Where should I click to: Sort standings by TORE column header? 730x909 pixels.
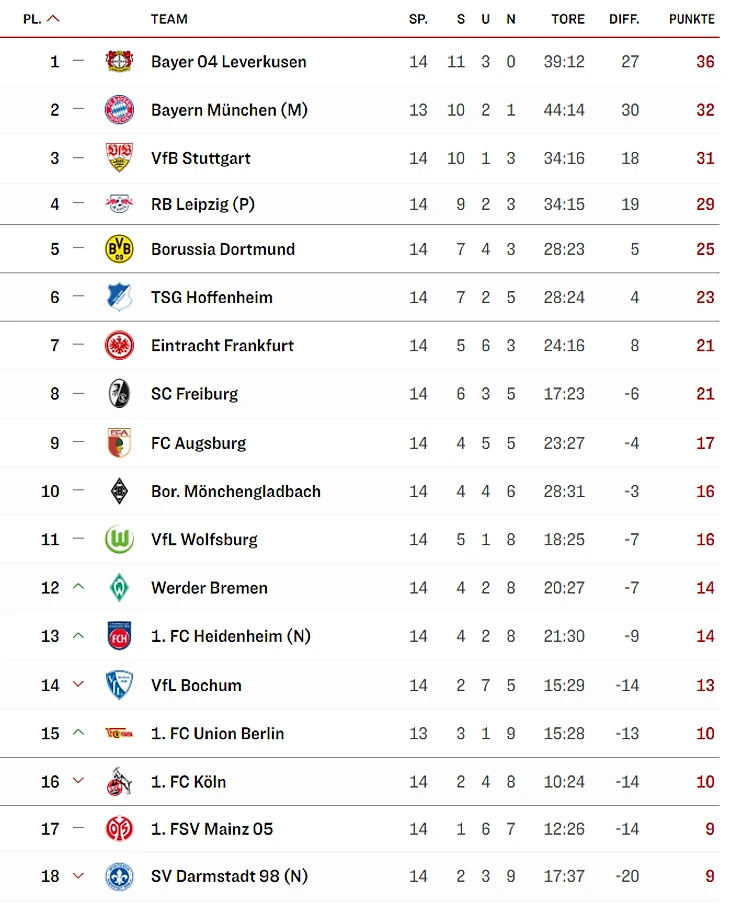(568, 19)
